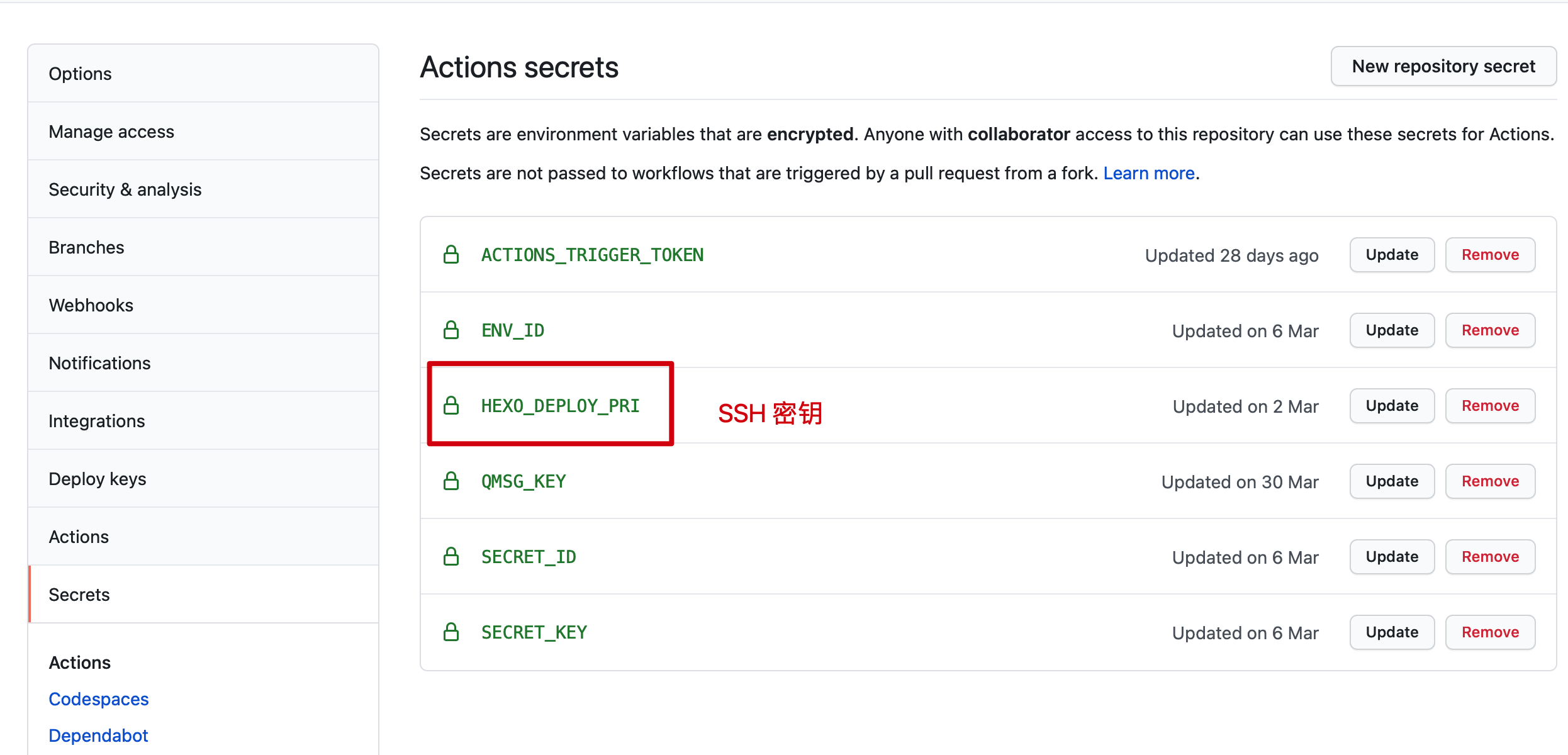Viewport: 1568px width, 755px height.
Task: Create a new repository secret
Action: click(x=1443, y=66)
